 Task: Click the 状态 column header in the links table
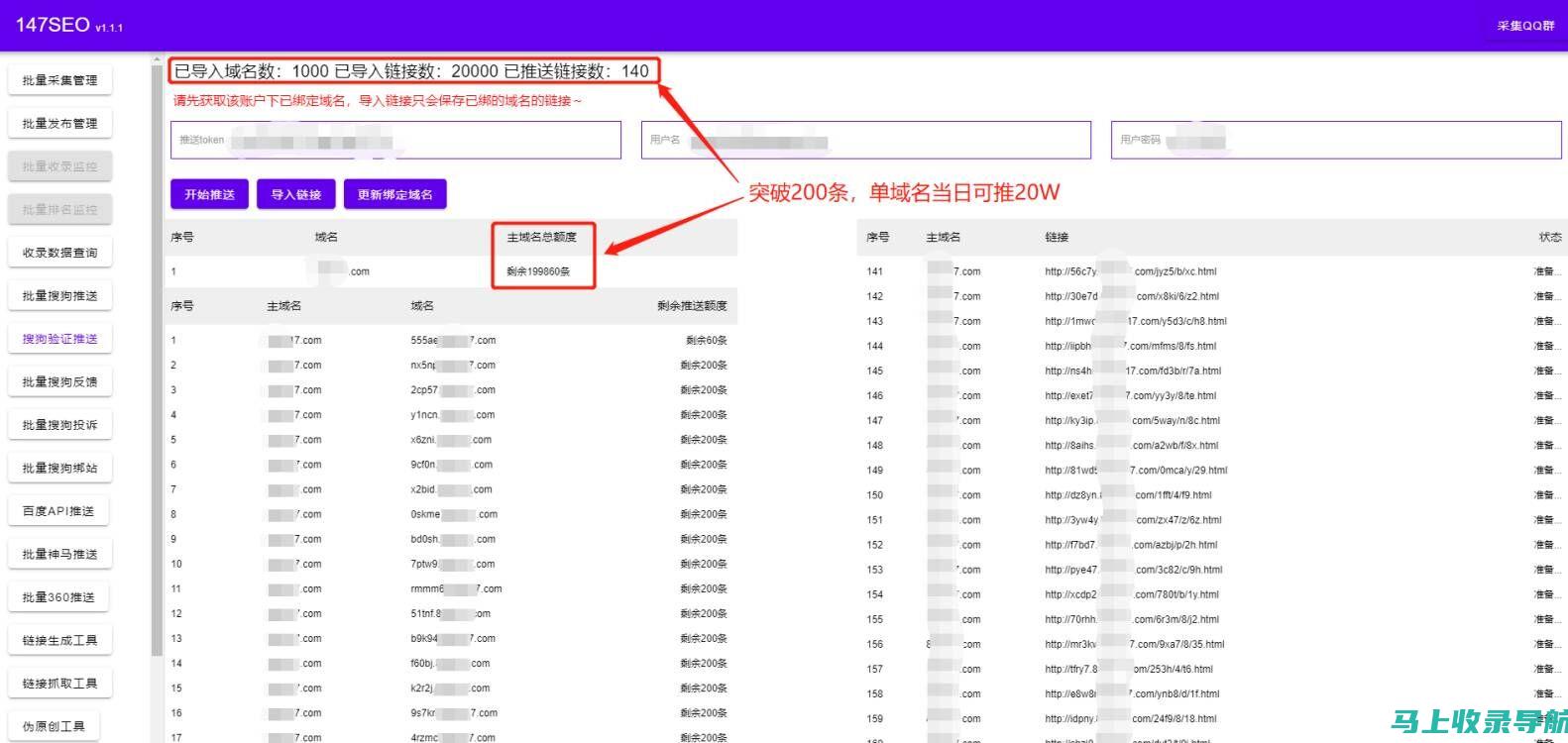click(1550, 238)
